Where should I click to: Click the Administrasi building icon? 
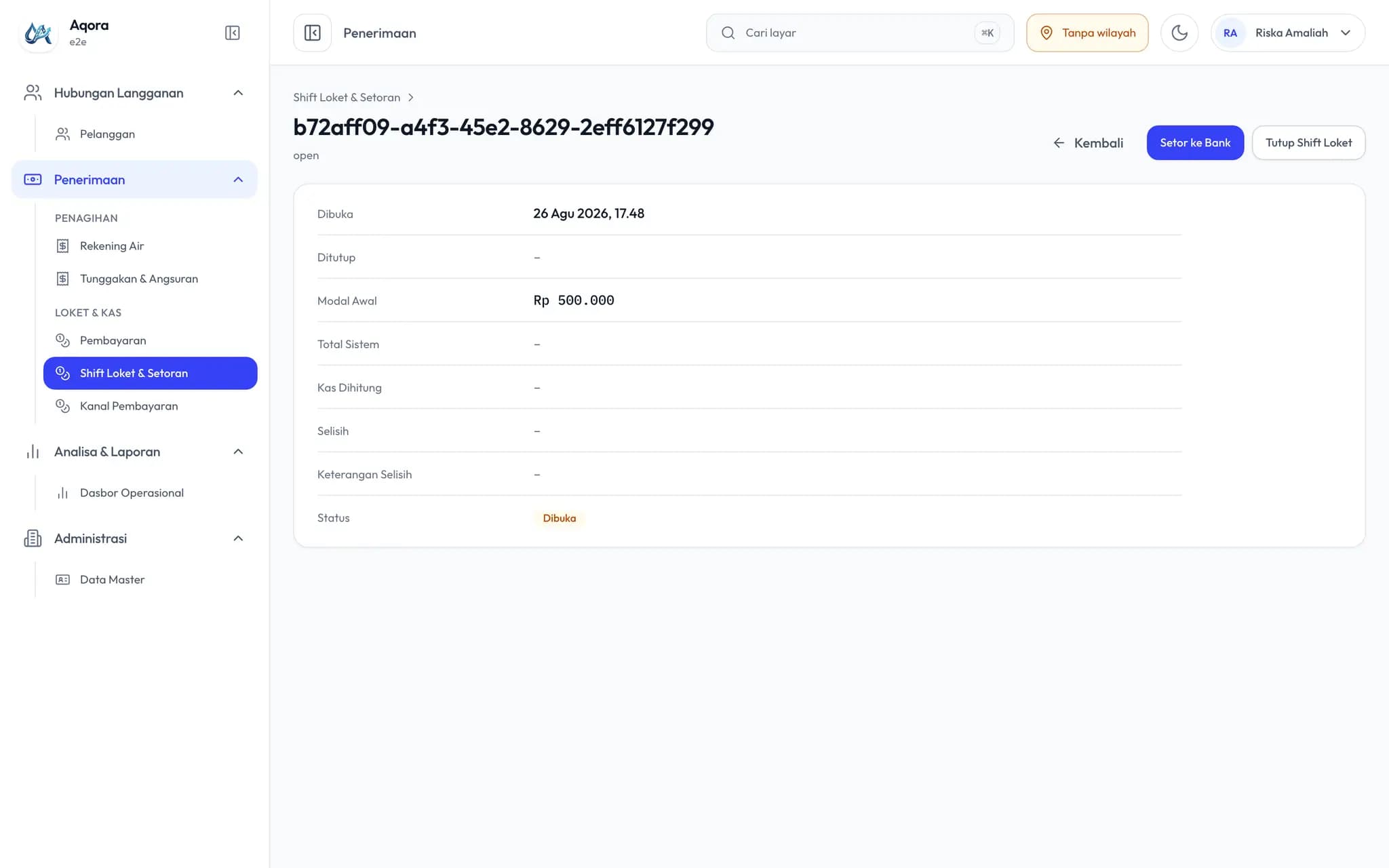pyautogui.click(x=33, y=538)
